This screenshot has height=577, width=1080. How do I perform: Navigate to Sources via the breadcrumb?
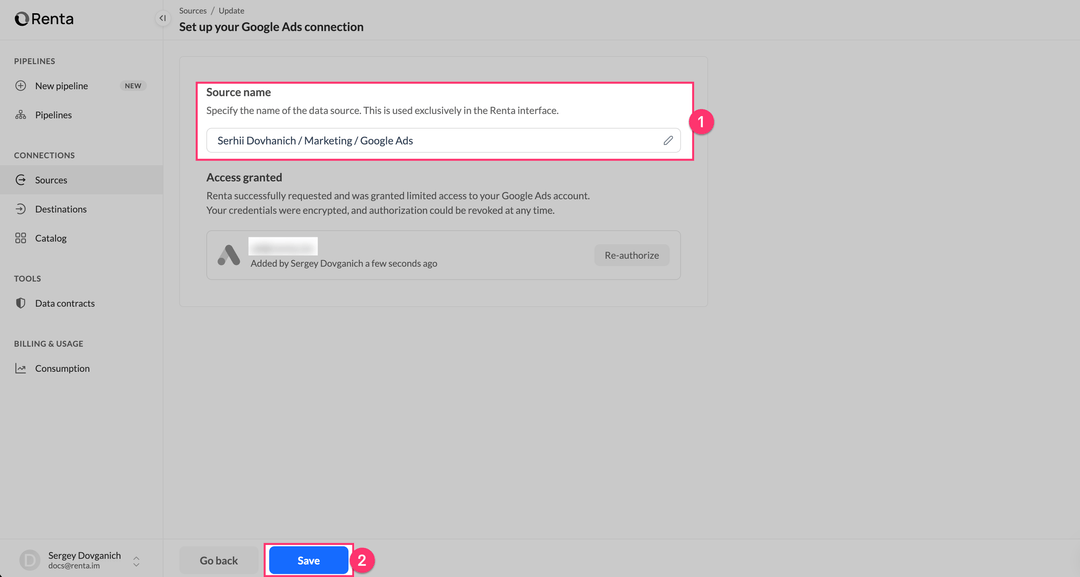tap(192, 10)
